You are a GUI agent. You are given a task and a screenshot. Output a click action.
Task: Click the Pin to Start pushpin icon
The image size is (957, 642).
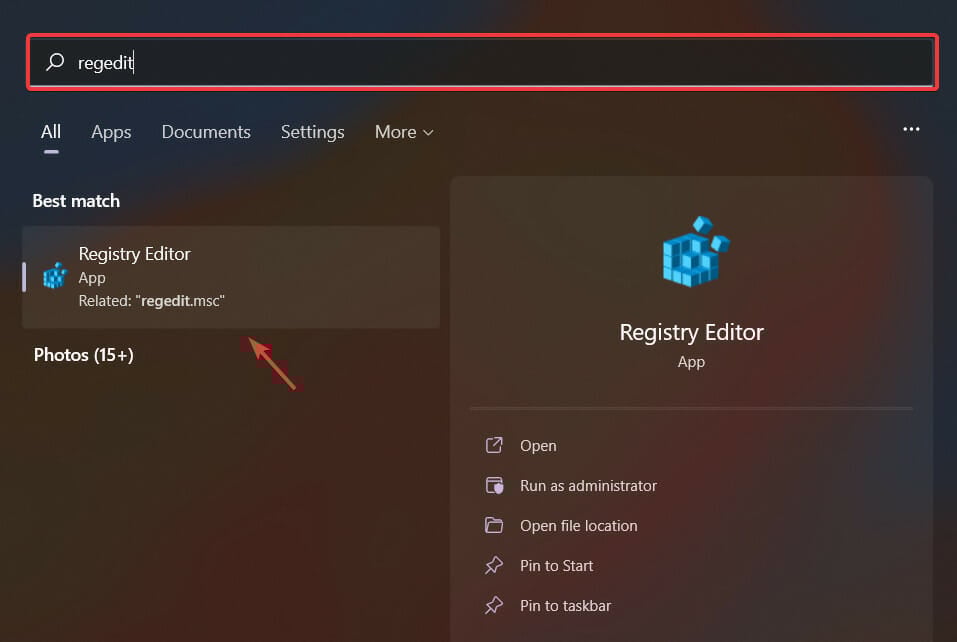click(x=493, y=565)
